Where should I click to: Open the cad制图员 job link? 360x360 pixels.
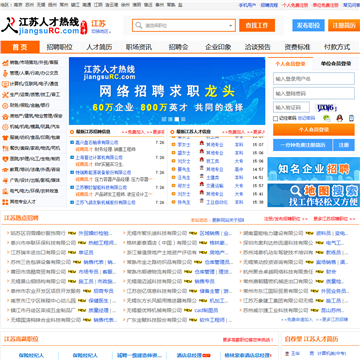click(x=206, y=311)
